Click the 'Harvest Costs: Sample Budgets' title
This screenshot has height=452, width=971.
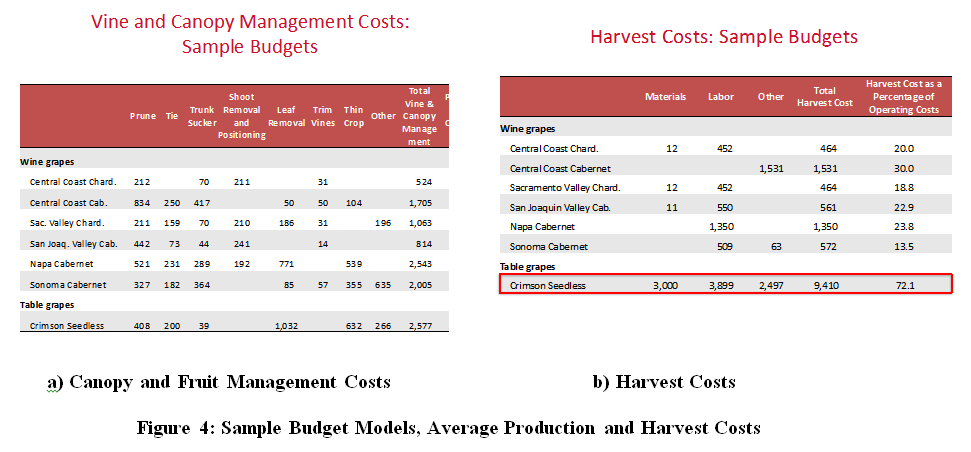pos(724,37)
